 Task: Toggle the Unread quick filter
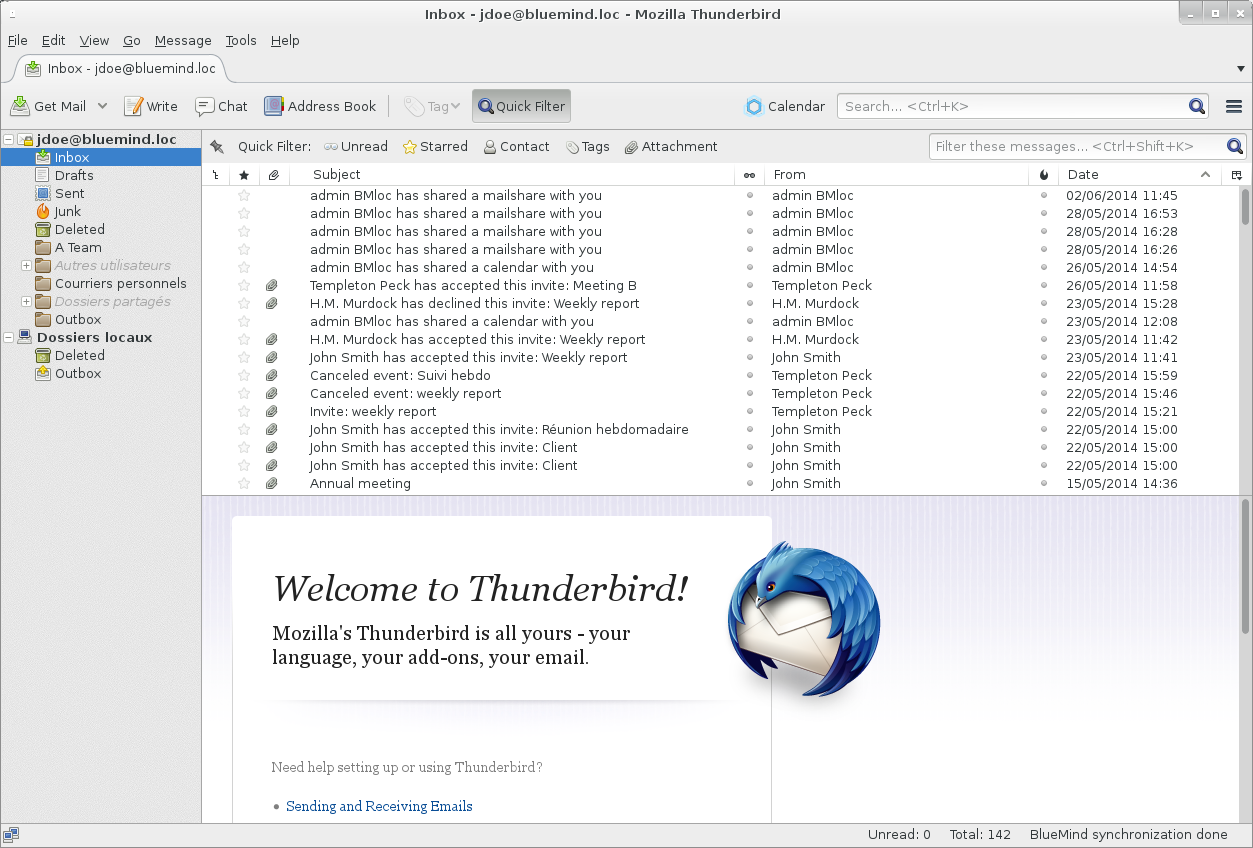pos(355,147)
